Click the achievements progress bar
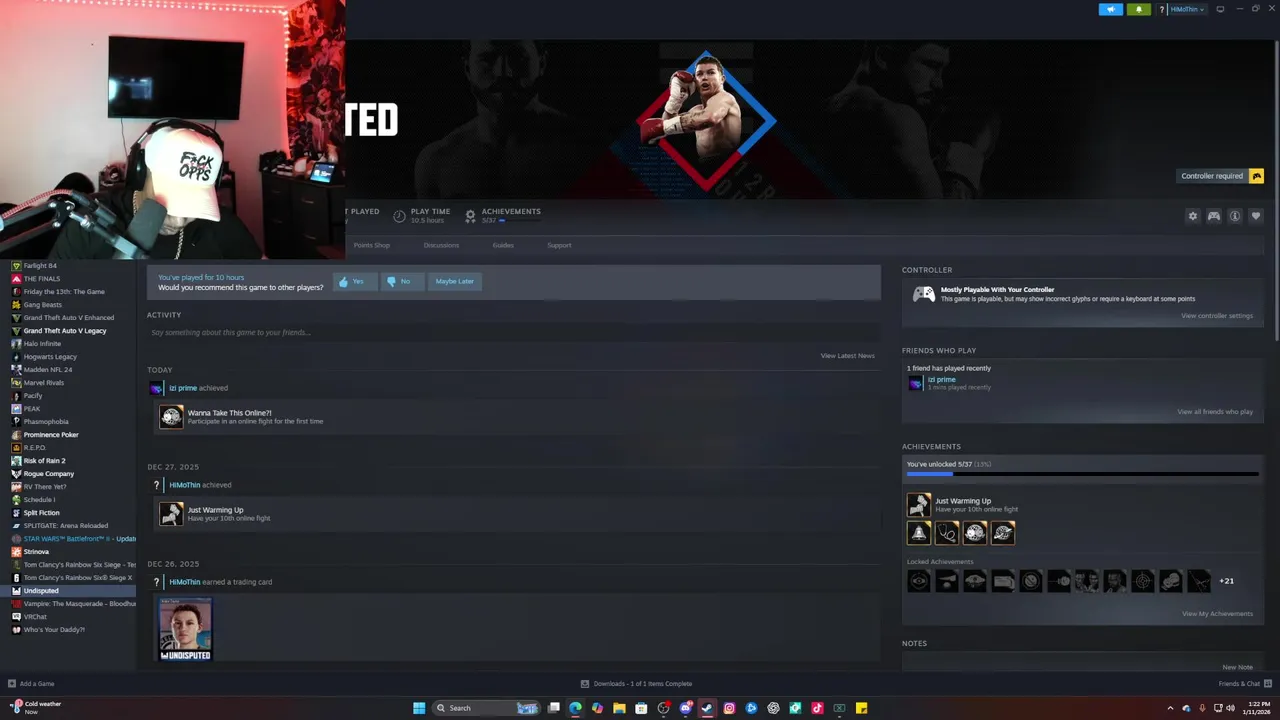Image resolution: width=1280 pixels, height=720 pixels. pos(1082,474)
